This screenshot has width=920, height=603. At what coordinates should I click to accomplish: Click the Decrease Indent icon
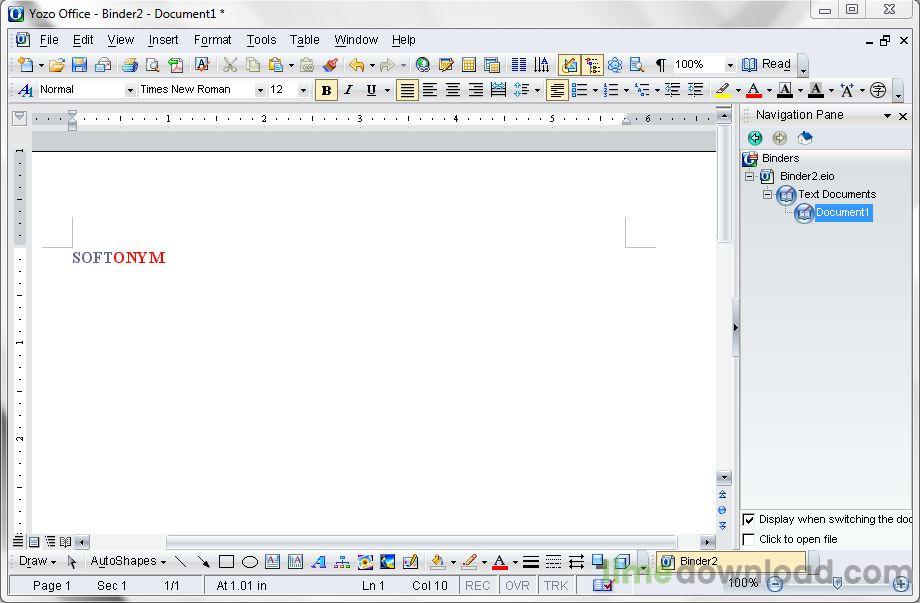(x=672, y=90)
